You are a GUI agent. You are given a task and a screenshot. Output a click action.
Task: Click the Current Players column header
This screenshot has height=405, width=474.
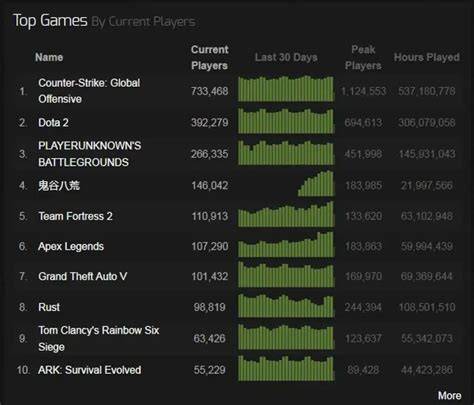click(x=210, y=58)
